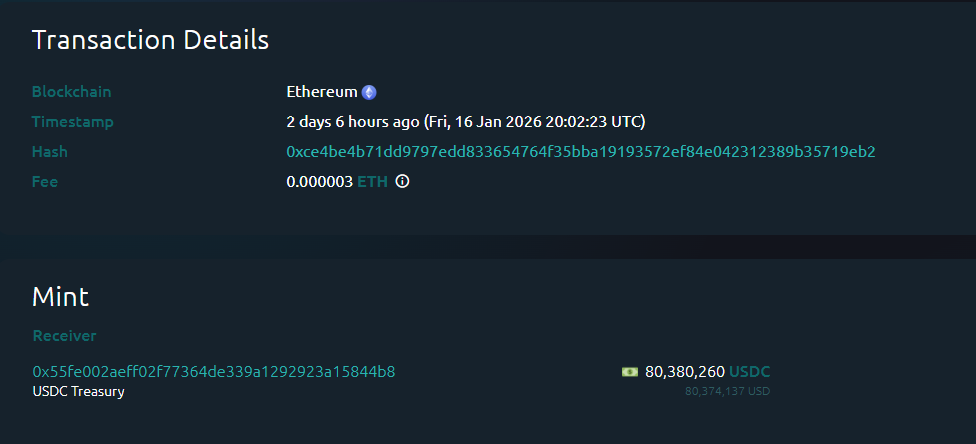This screenshot has width=976, height=444.
Task: Select the Ethereum blockchain name
Action: click(322, 92)
